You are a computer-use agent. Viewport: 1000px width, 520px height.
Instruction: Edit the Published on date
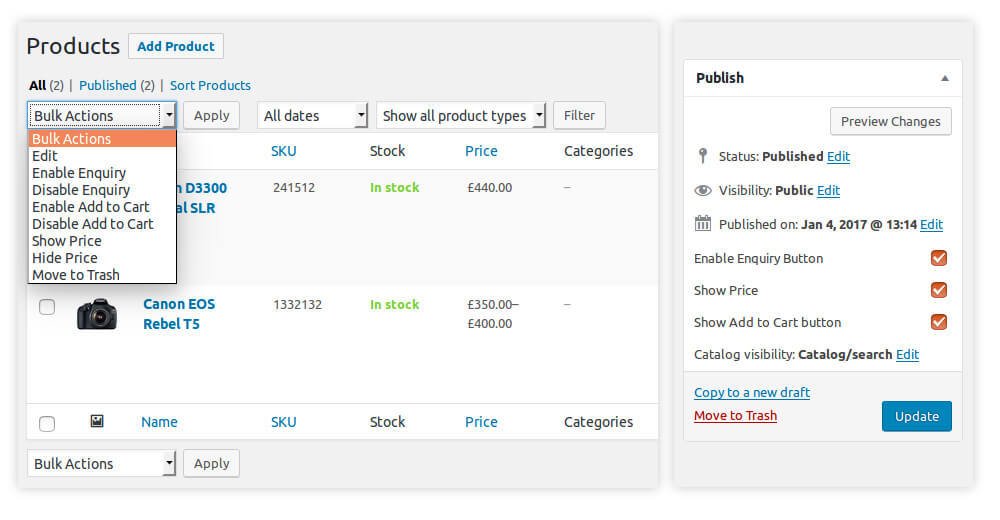(931, 224)
